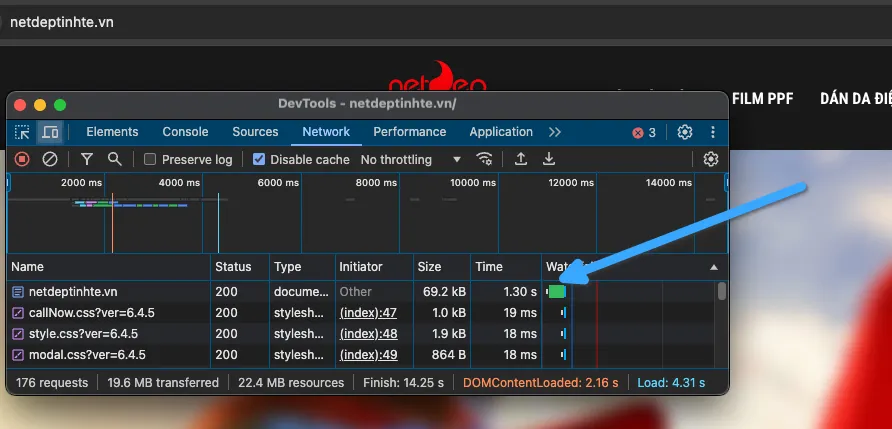The width and height of the screenshot is (892, 429).
Task: Stop recording network log
Action: coord(22,159)
